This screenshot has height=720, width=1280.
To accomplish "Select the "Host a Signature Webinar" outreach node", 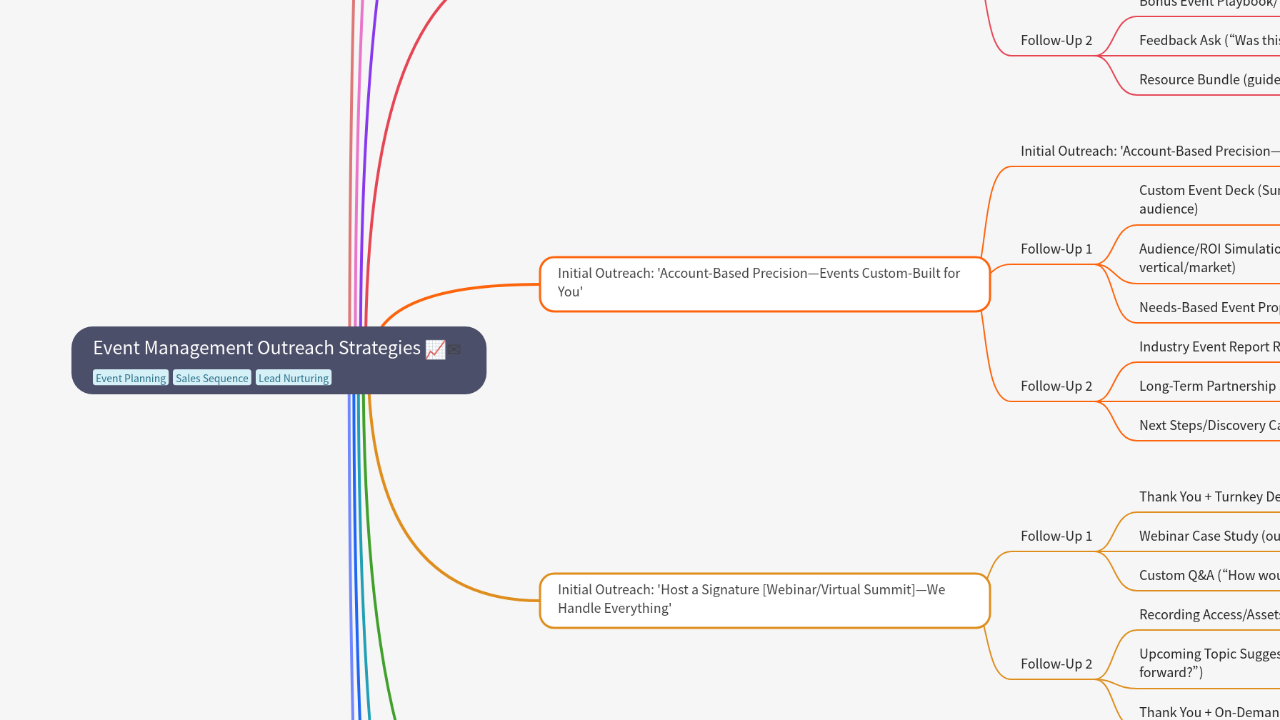I will (764, 599).
